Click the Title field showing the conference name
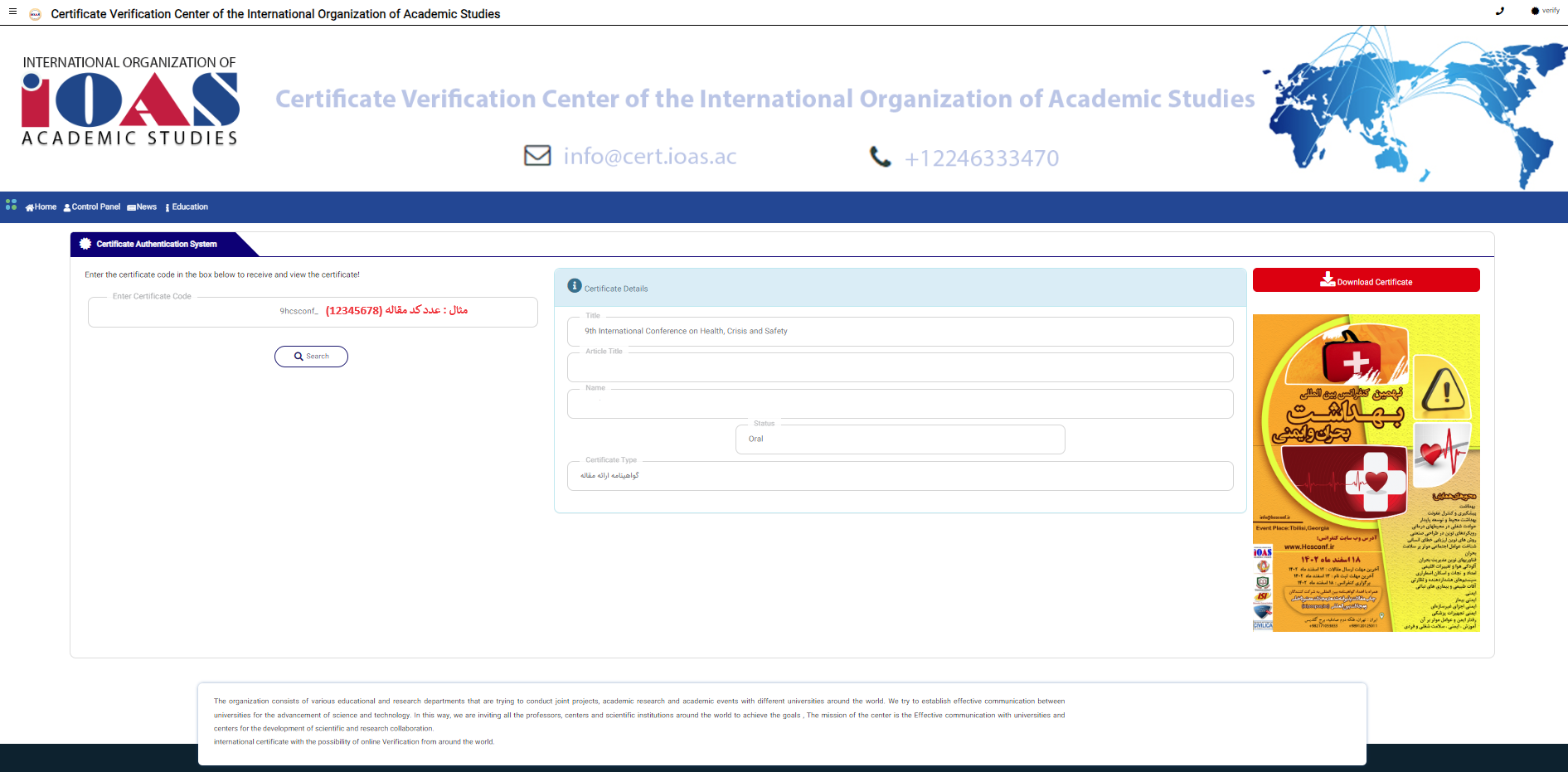1568x772 pixels. [x=900, y=331]
